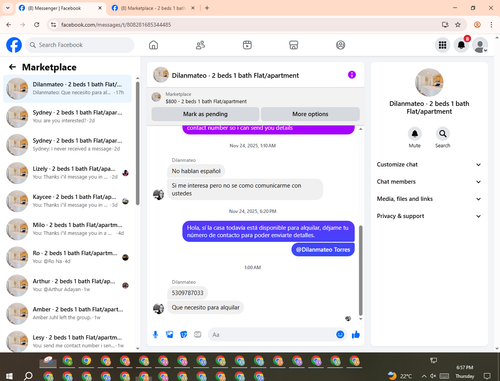Click the install app icon in address bar
The width and height of the screenshot is (500, 381).
445,25
